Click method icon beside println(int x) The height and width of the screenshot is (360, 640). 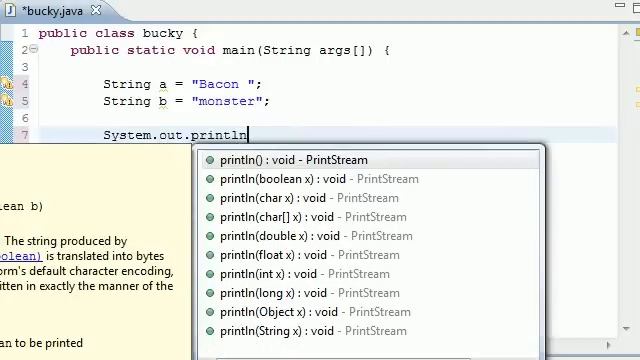tap(210, 274)
